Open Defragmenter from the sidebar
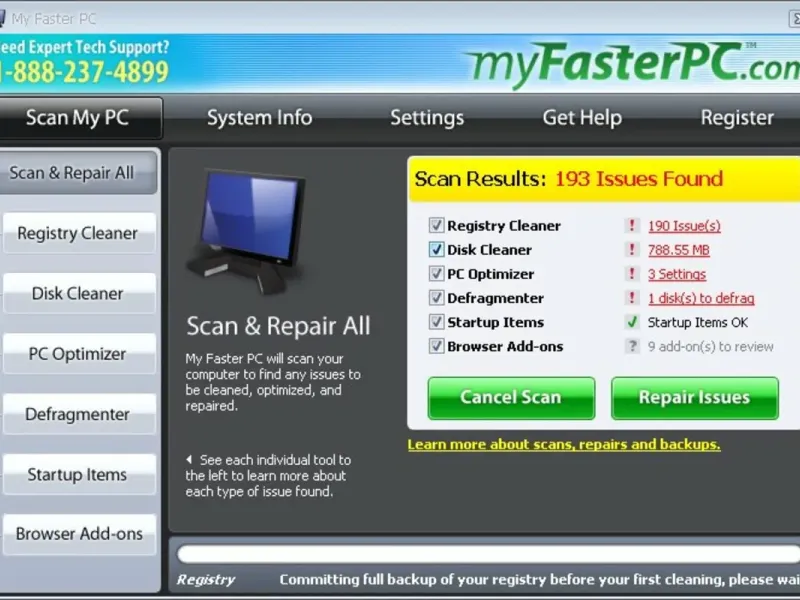 coord(79,414)
